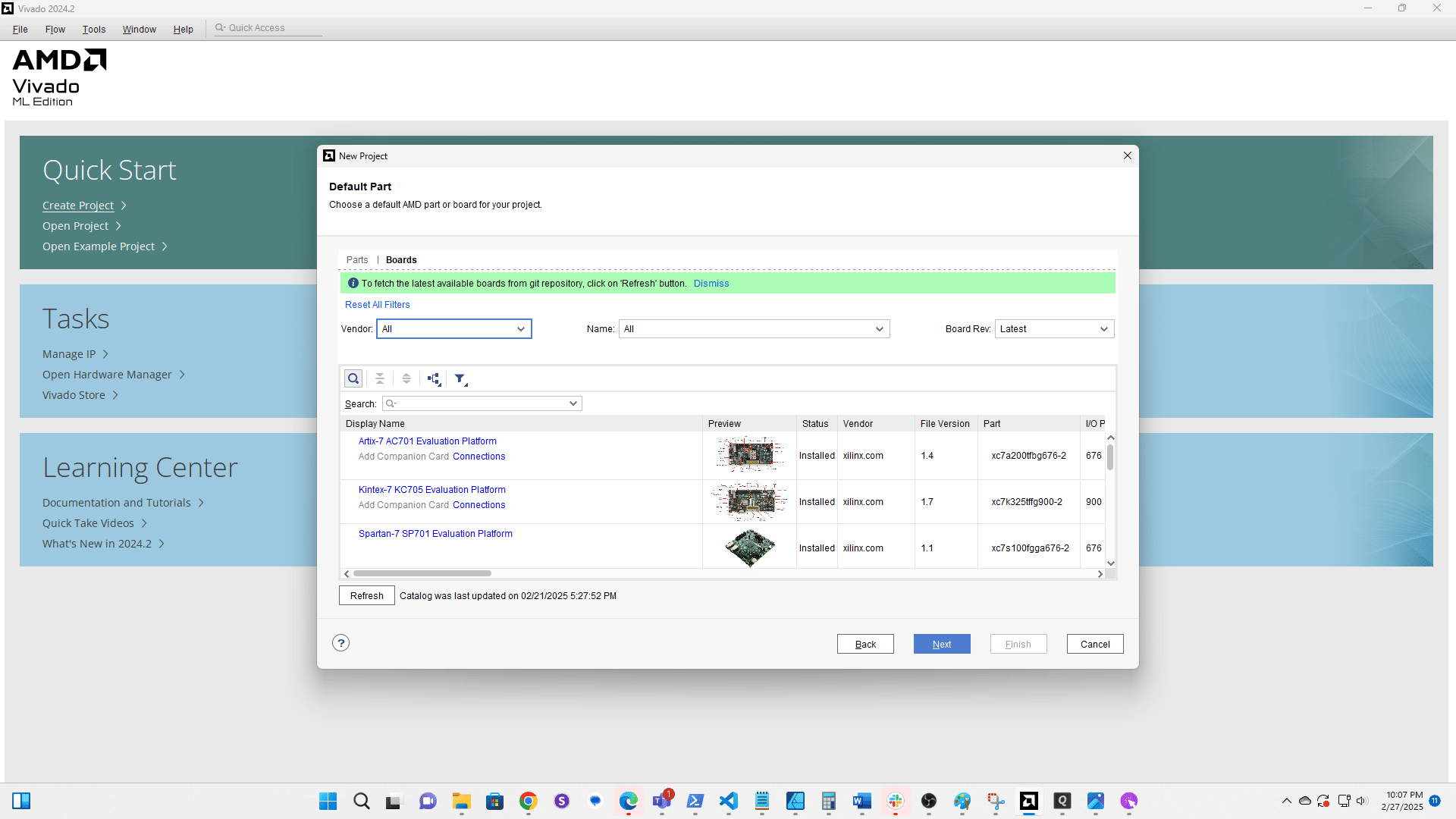This screenshot has height=819, width=1456.
Task: Open the funnel filter icon menu
Action: point(460,378)
